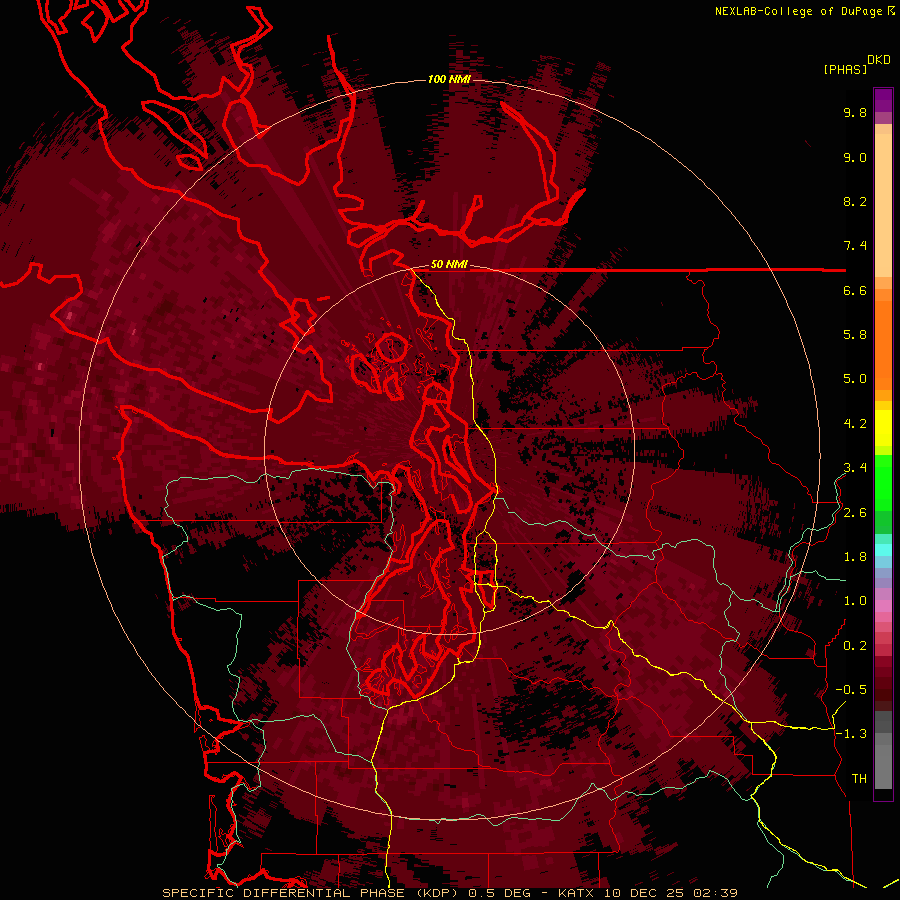The height and width of the screenshot is (900, 900).
Task: Click the -0.5 legend value
Action: [851, 690]
